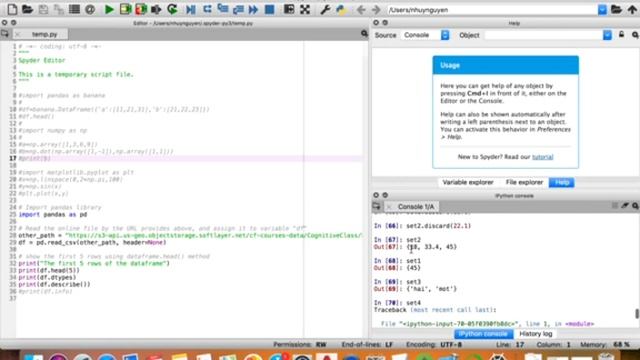This screenshot has height=360, width=640.
Task: Open Preferences wrench icon
Action: (x=325, y=9)
